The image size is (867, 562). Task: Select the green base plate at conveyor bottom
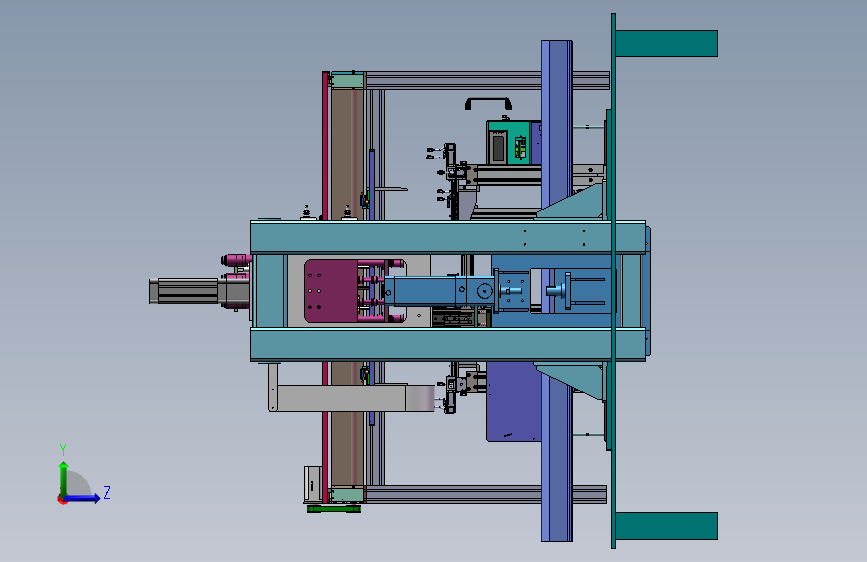[x=334, y=509]
